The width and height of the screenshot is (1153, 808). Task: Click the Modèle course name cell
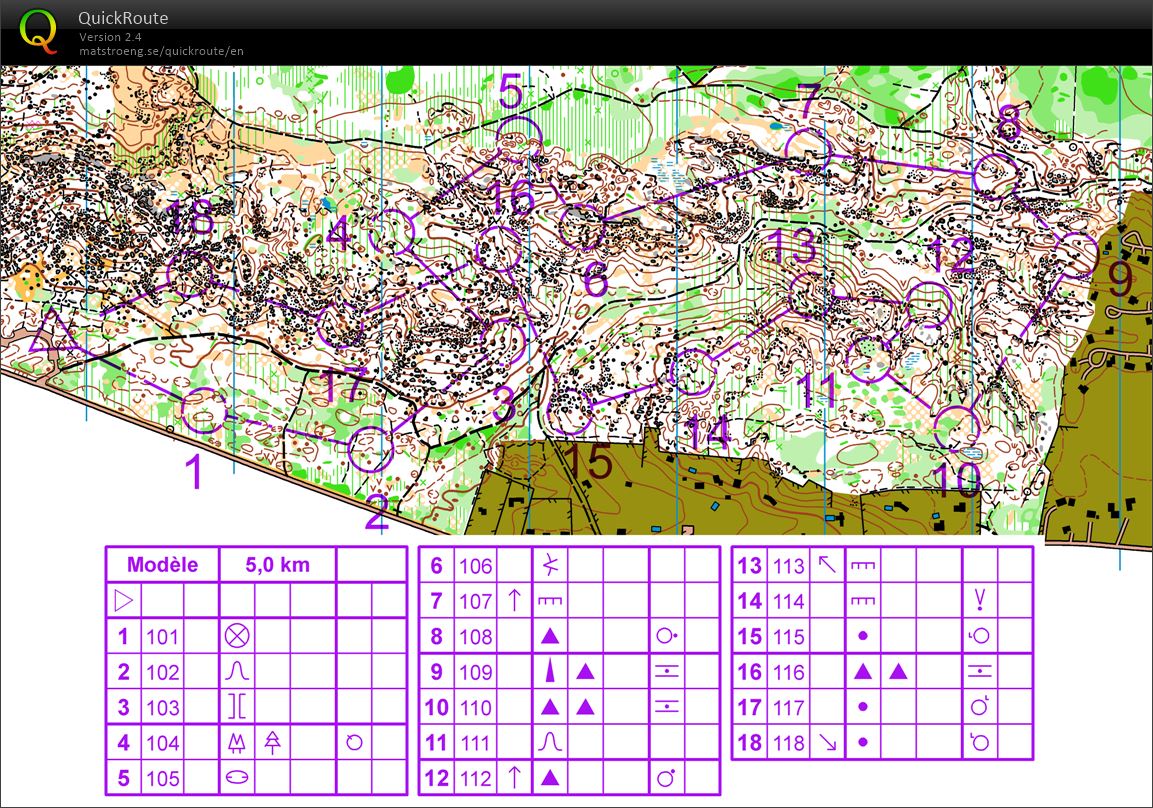(x=162, y=565)
